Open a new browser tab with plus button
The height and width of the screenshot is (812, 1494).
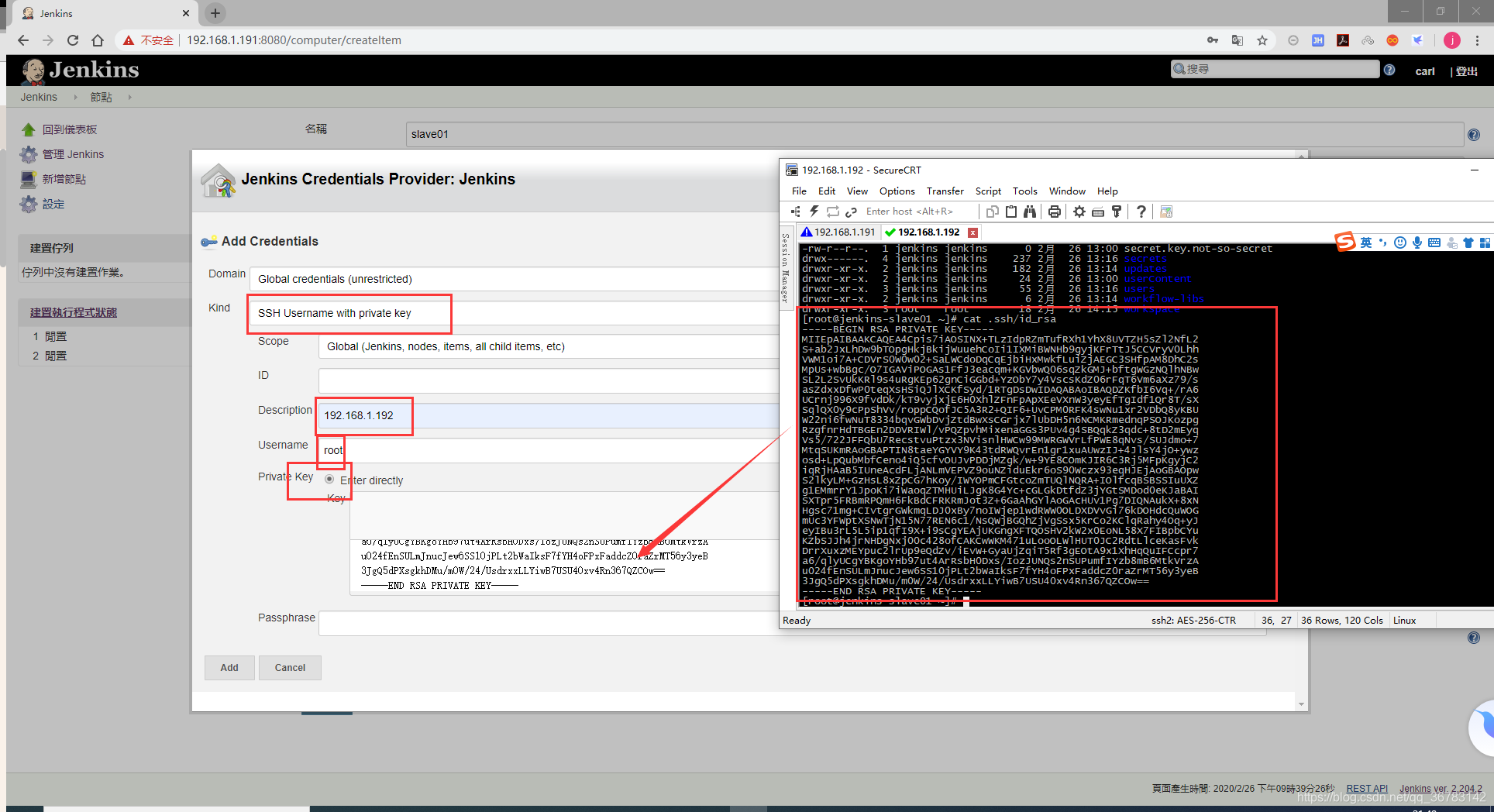[x=215, y=13]
